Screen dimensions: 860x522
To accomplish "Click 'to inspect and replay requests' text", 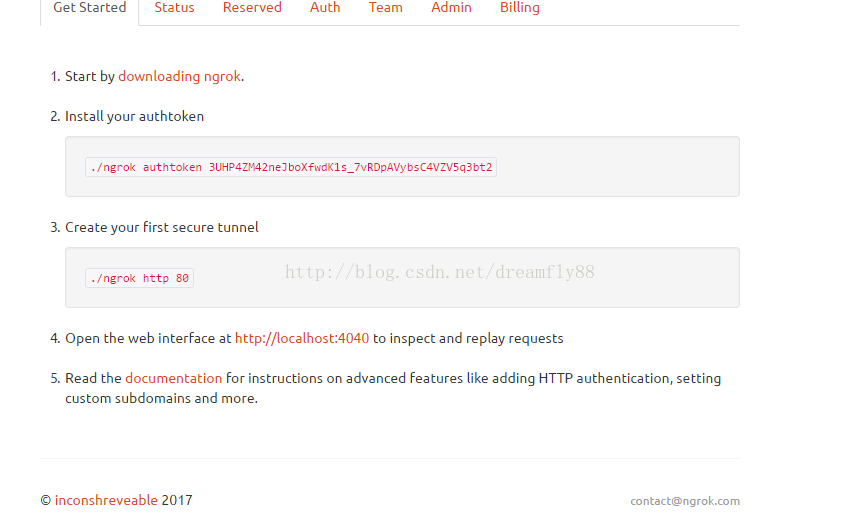I will tap(468, 338).
